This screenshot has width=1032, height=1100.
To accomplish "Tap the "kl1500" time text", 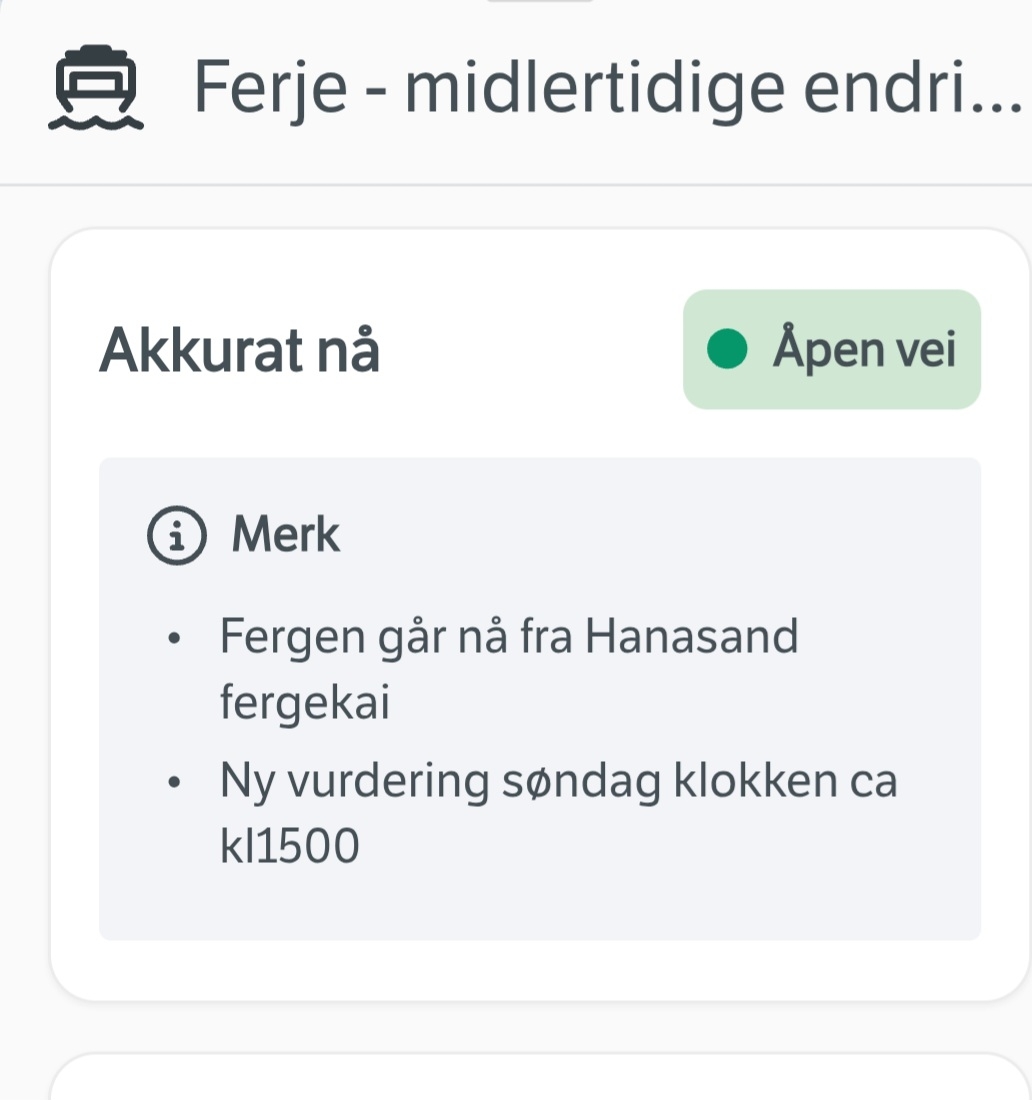I will click(289, 848).
